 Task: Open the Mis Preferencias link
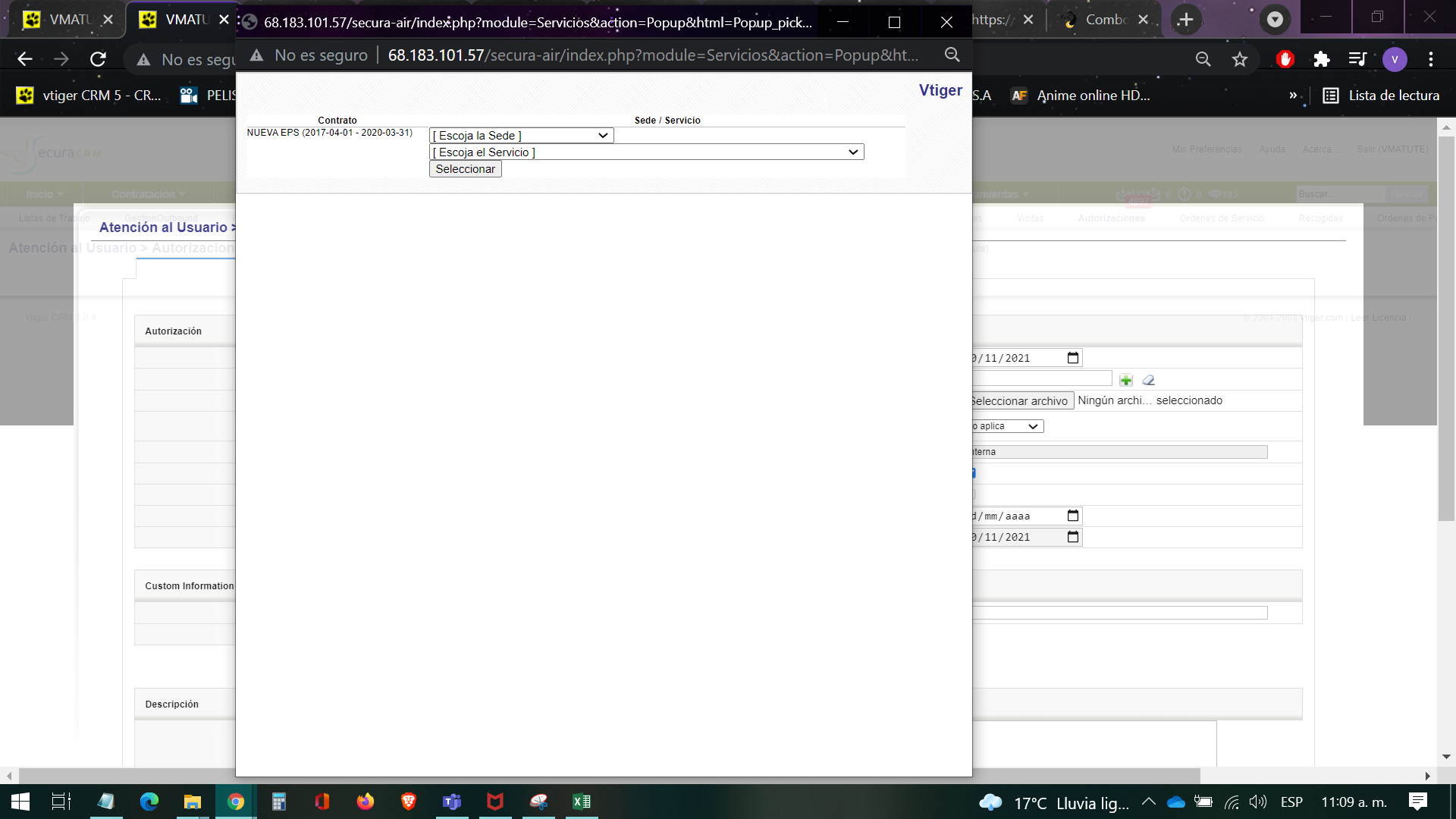click(1207, 149)
